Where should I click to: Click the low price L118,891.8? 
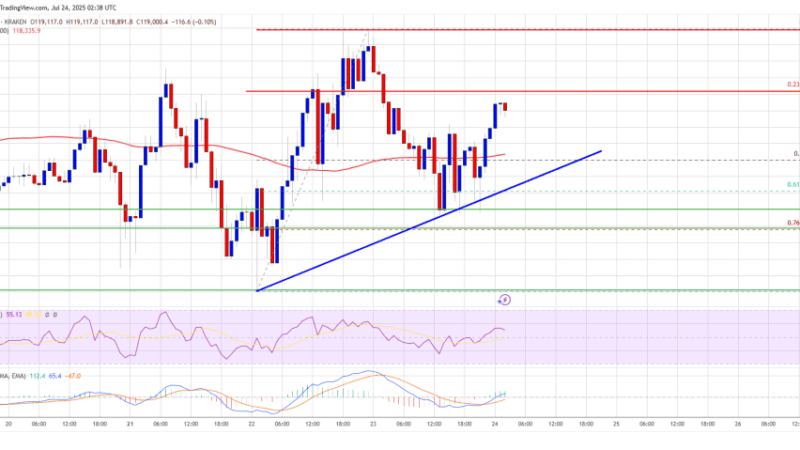(117, 22)
